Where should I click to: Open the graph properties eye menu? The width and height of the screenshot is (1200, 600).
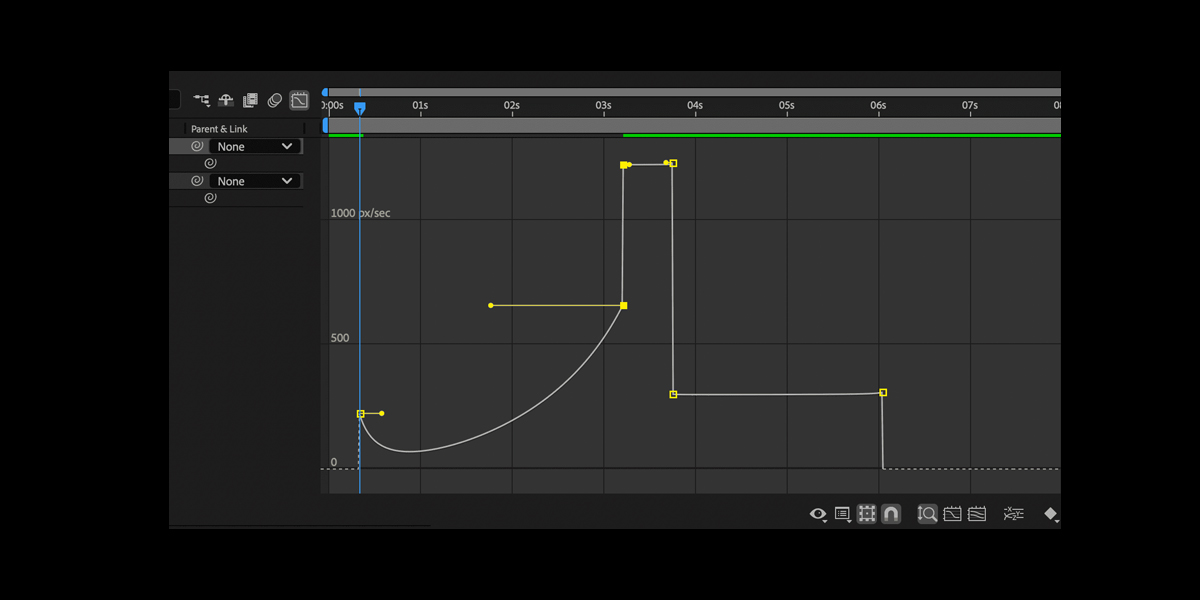pyautogui.click(x=818, y=514)
